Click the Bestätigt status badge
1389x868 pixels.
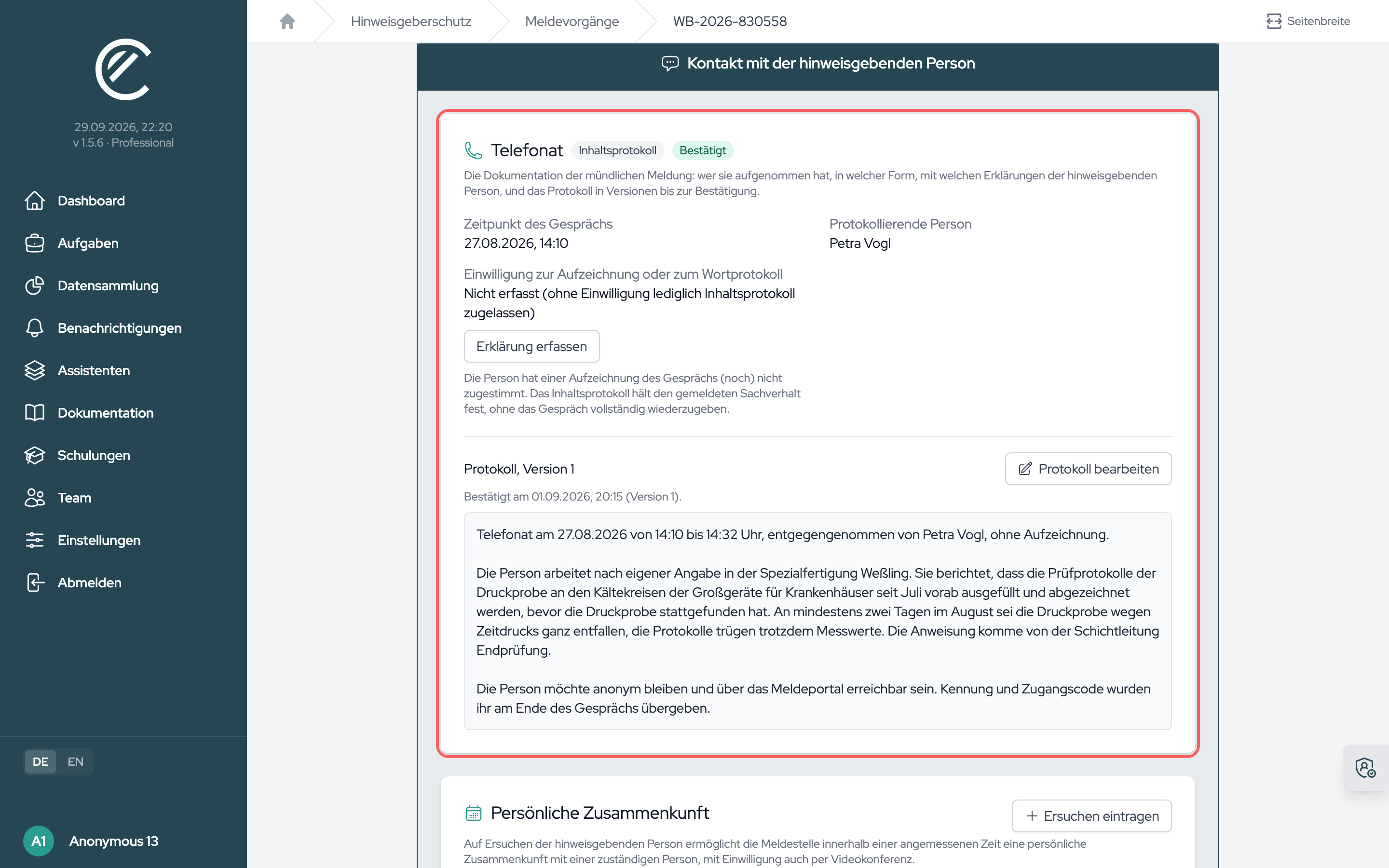tap(703, 150)
